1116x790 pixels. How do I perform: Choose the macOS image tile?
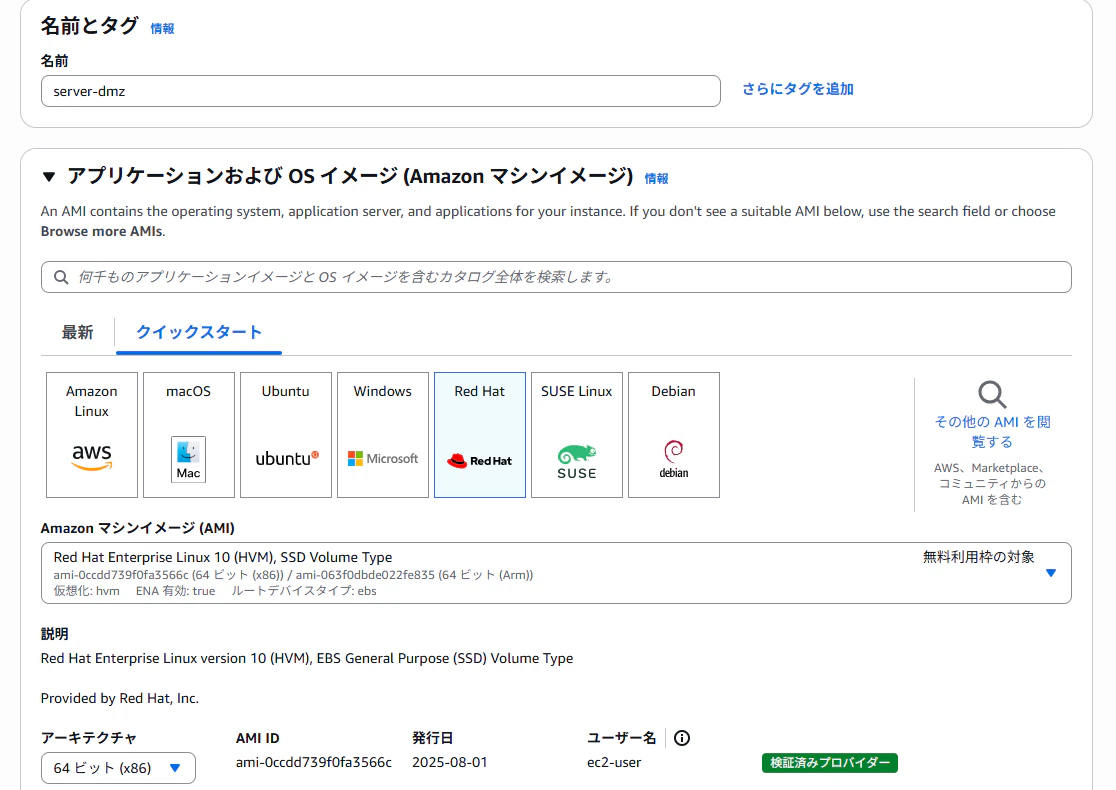coord(189,435)
